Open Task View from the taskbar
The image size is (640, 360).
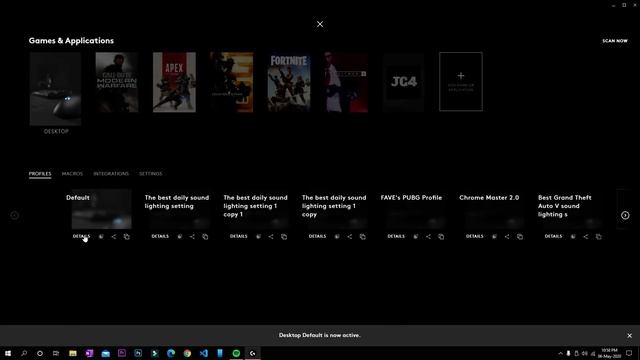point(56,353)
